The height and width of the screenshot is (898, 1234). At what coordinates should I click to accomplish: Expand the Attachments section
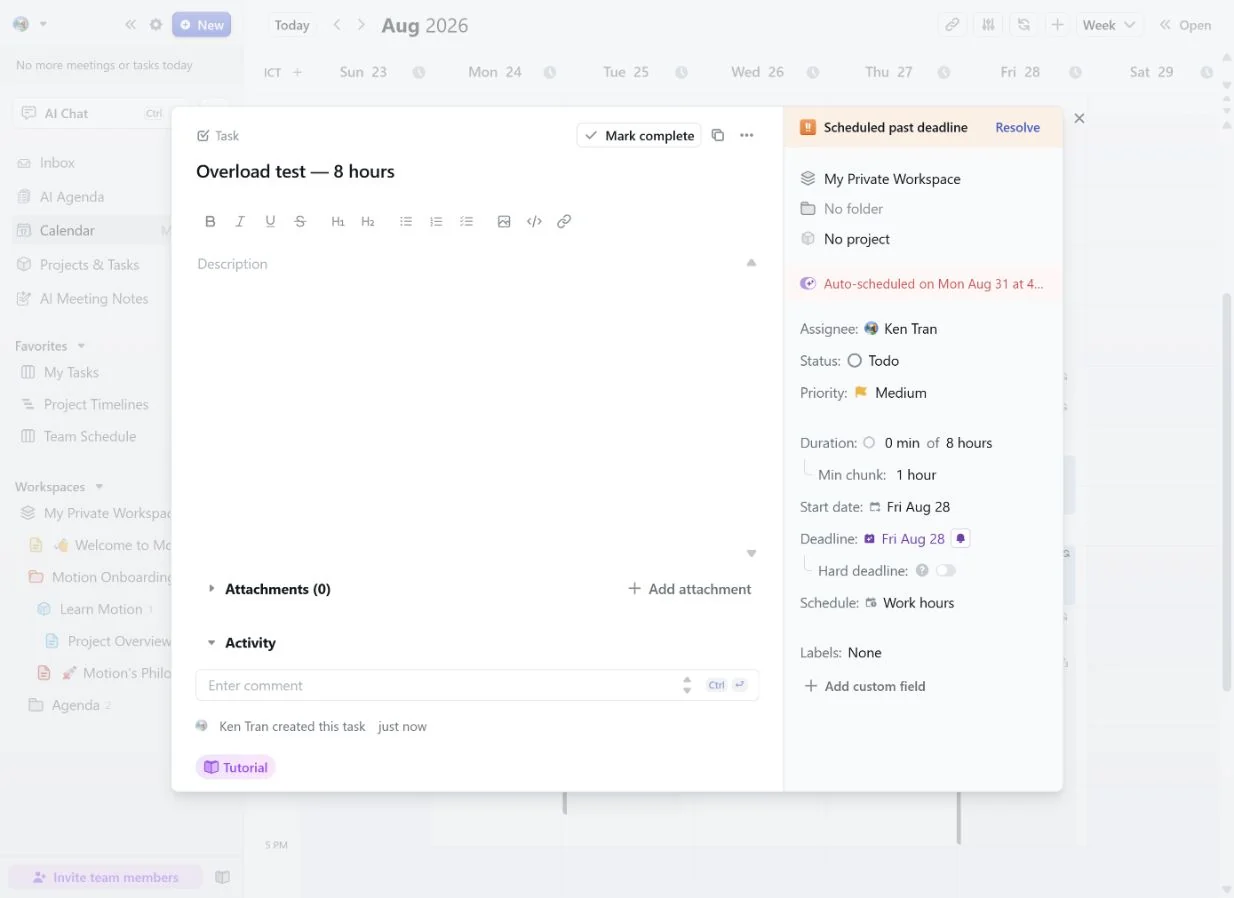tap(211, 589)
